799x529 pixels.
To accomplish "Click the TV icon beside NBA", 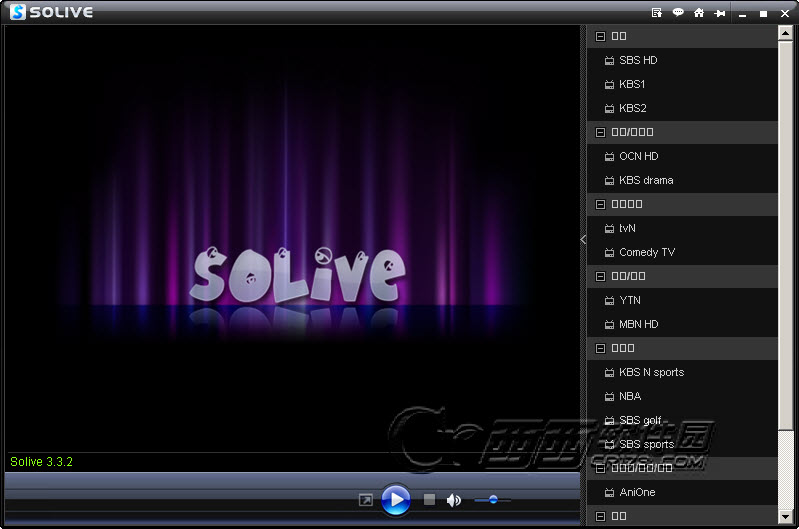I will [x=609, y=396].
